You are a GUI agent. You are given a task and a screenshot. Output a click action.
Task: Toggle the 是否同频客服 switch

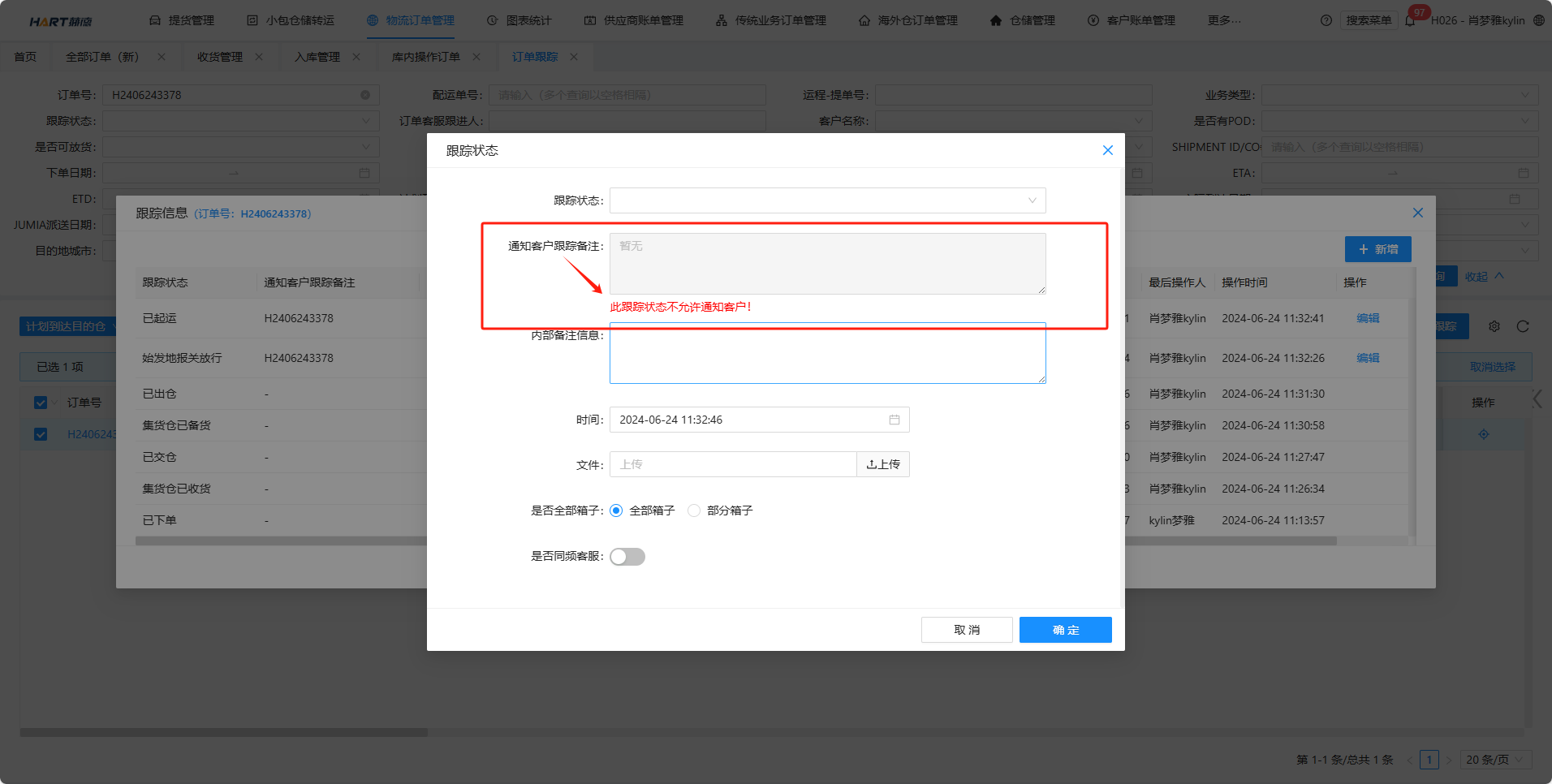tap(627, 557)
